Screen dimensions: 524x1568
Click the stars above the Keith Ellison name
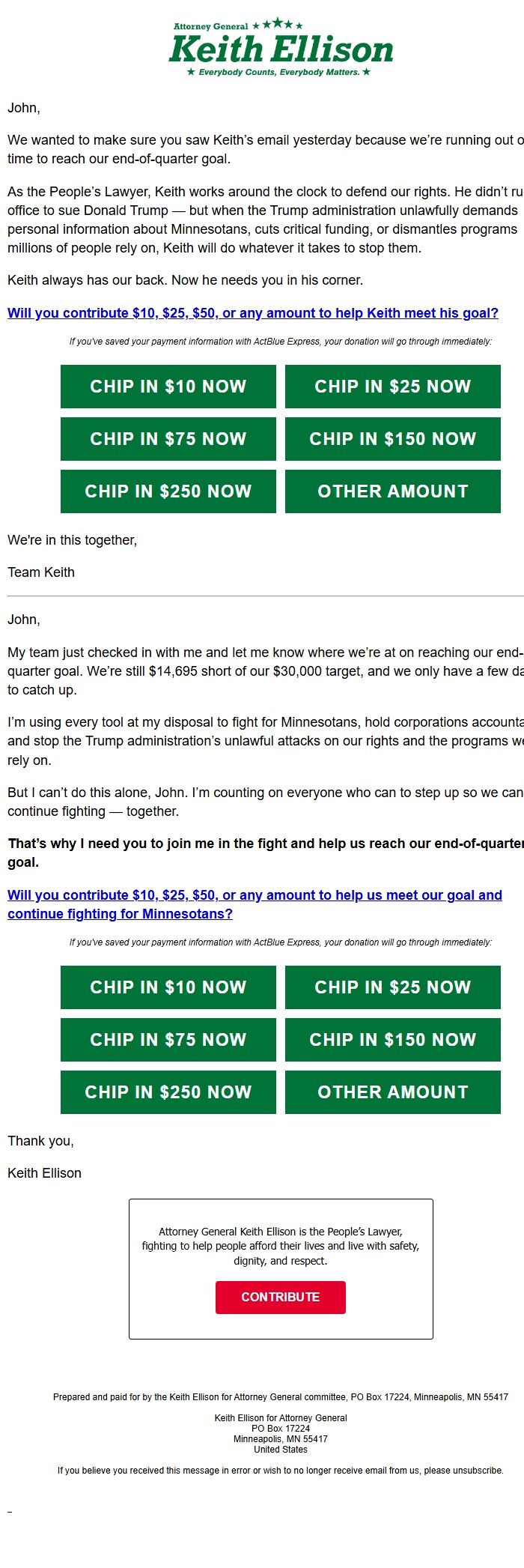click(x=278, y=25)
